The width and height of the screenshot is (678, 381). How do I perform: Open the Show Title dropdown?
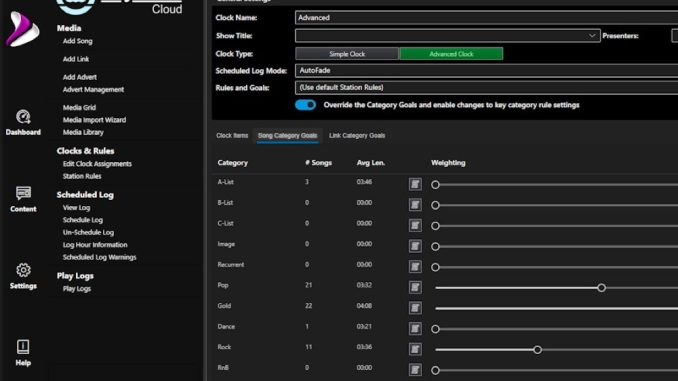(448, 35)
